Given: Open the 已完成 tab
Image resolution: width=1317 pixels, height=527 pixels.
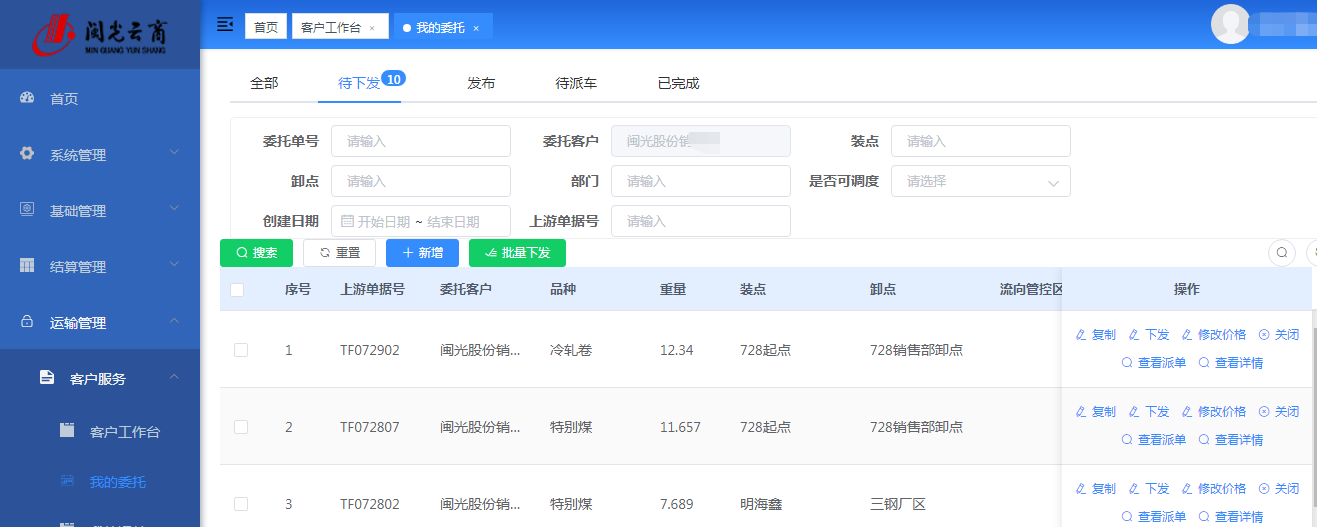Looking at the screenshot, I should [x=678, y=84].
